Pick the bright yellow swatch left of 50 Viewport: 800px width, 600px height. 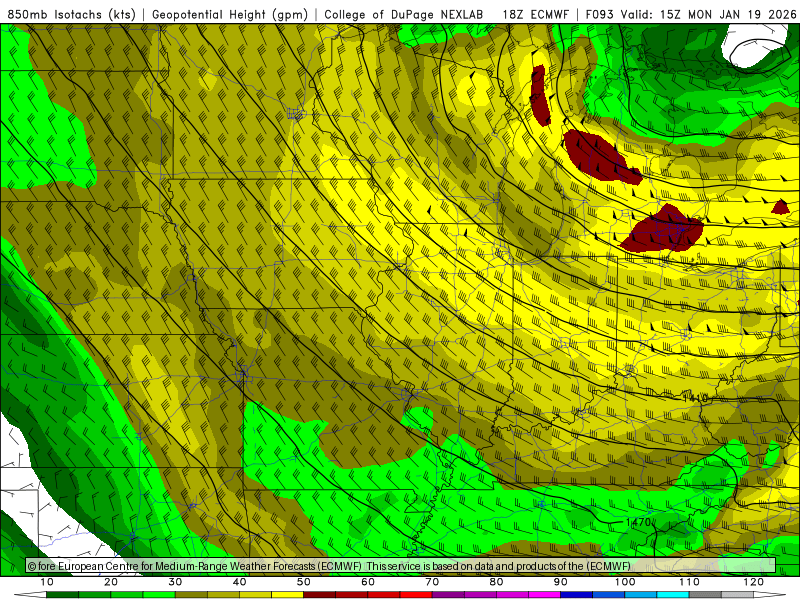[287, 595]
